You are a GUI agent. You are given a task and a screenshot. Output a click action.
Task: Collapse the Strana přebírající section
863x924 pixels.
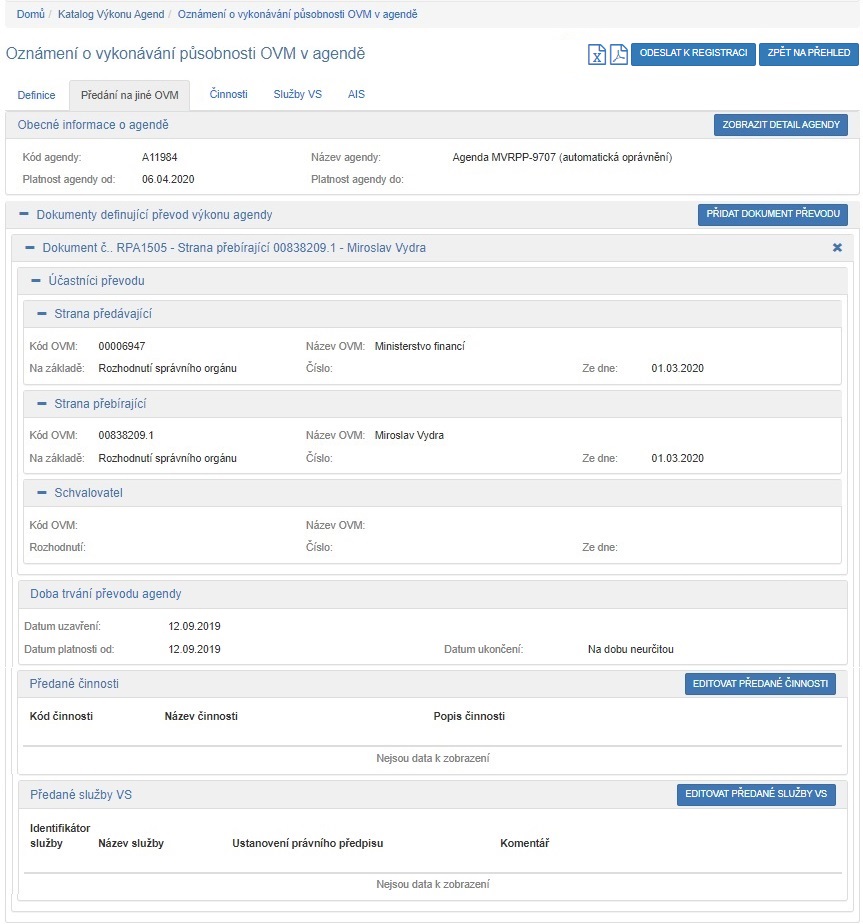pyautogui.click(x=42, y=404)
